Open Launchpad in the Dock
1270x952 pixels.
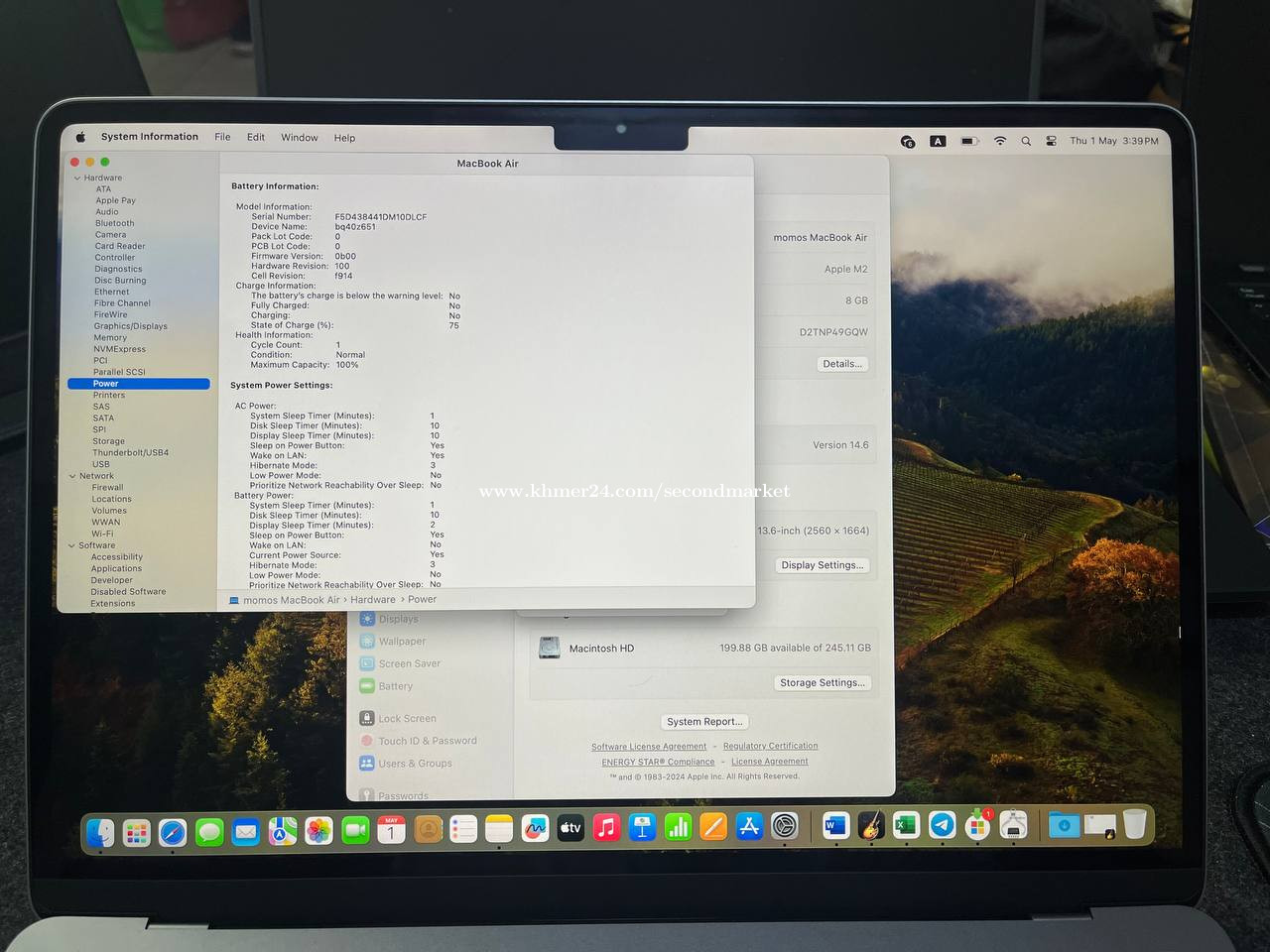coord(136,832)
